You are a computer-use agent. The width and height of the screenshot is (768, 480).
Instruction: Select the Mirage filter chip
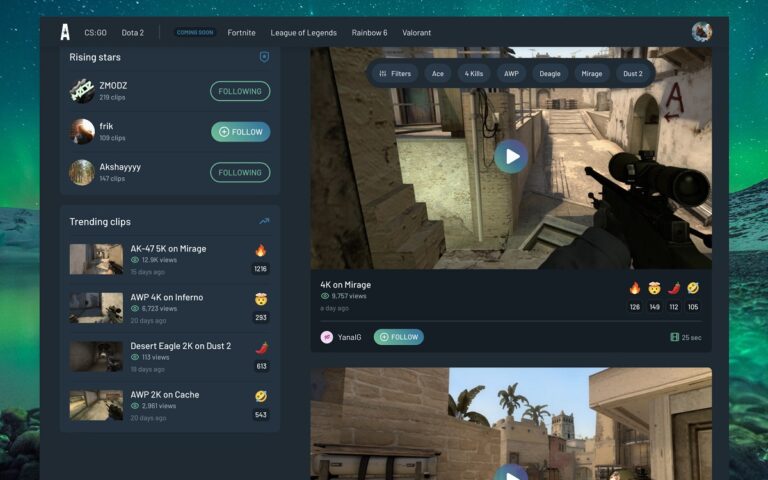point(592,73)
